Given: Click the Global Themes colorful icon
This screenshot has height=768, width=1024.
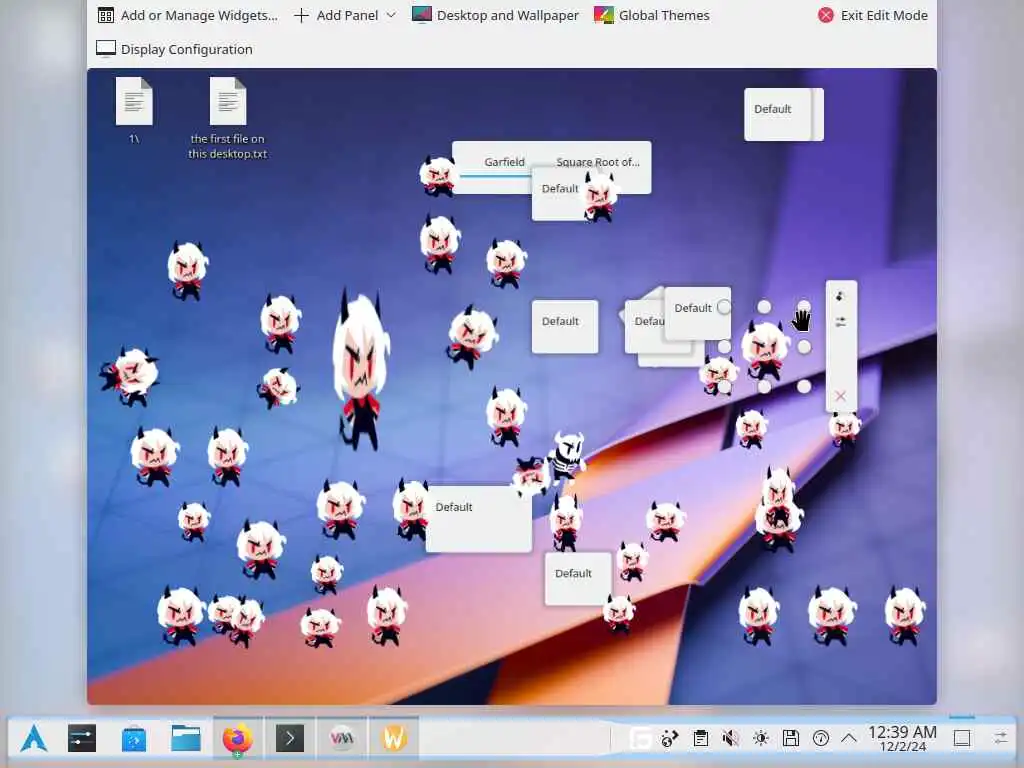Looking at the screenshot, I should pos(603,15).
